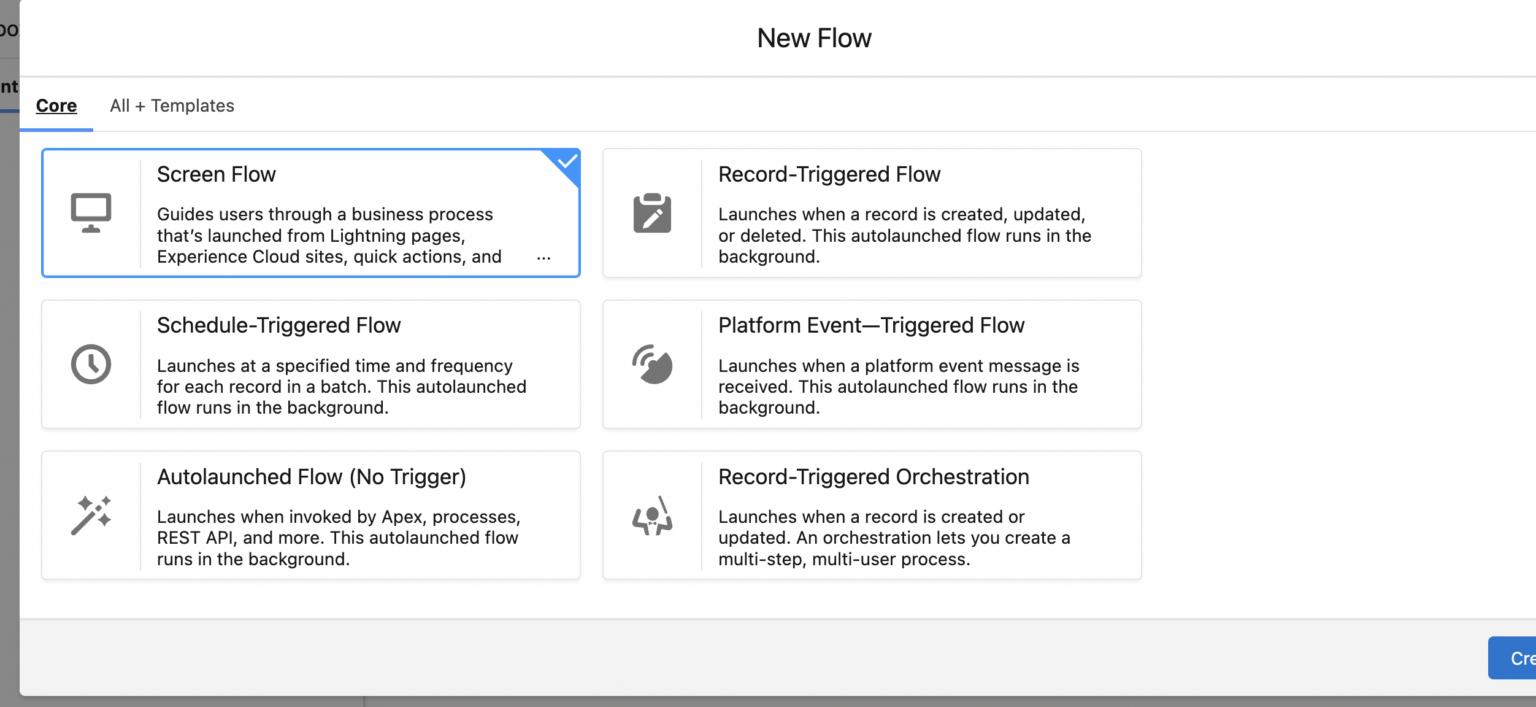
Task: Click the Autolaunched Flow magic wand icon
Action: pyautogui.click(x=90, y=513)
